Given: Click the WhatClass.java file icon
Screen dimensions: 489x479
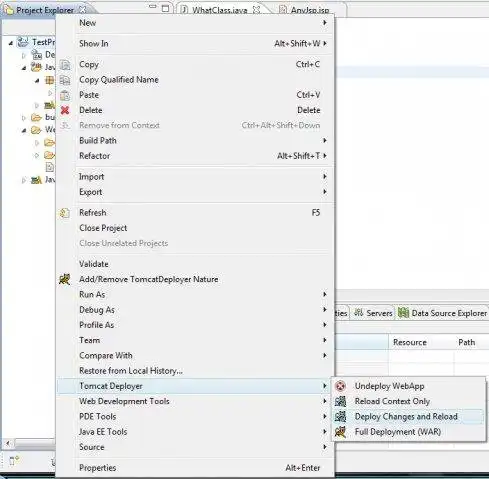Looking at the screenshot, I should click(184, 10).
